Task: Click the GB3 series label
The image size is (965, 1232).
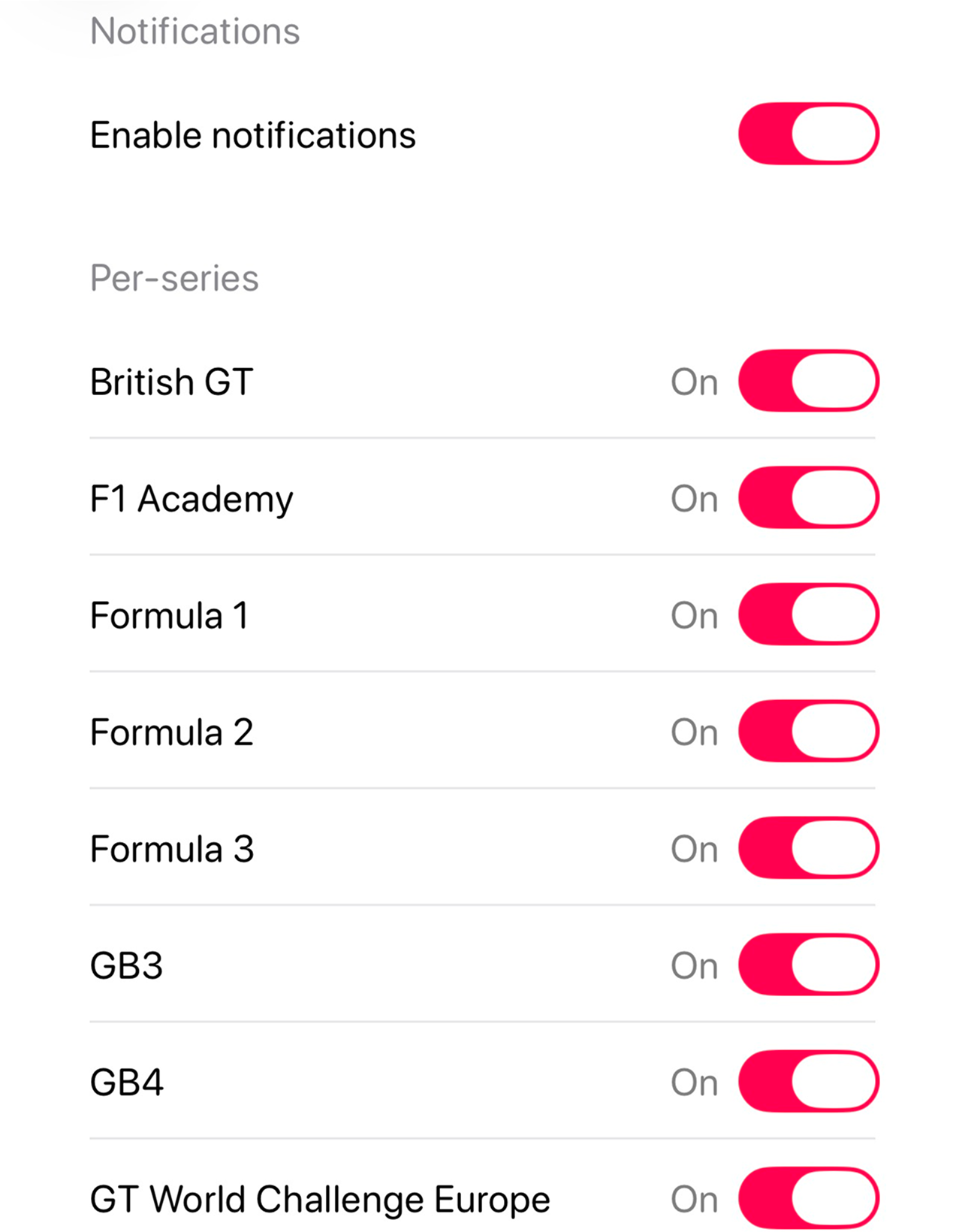Action: click(126, 966)
